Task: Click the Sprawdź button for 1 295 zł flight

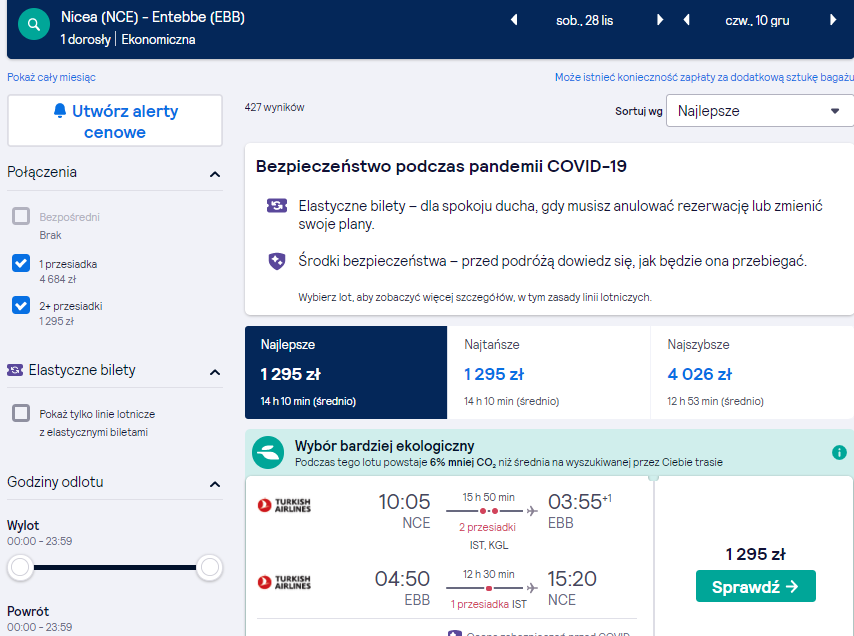Action: 755,586
